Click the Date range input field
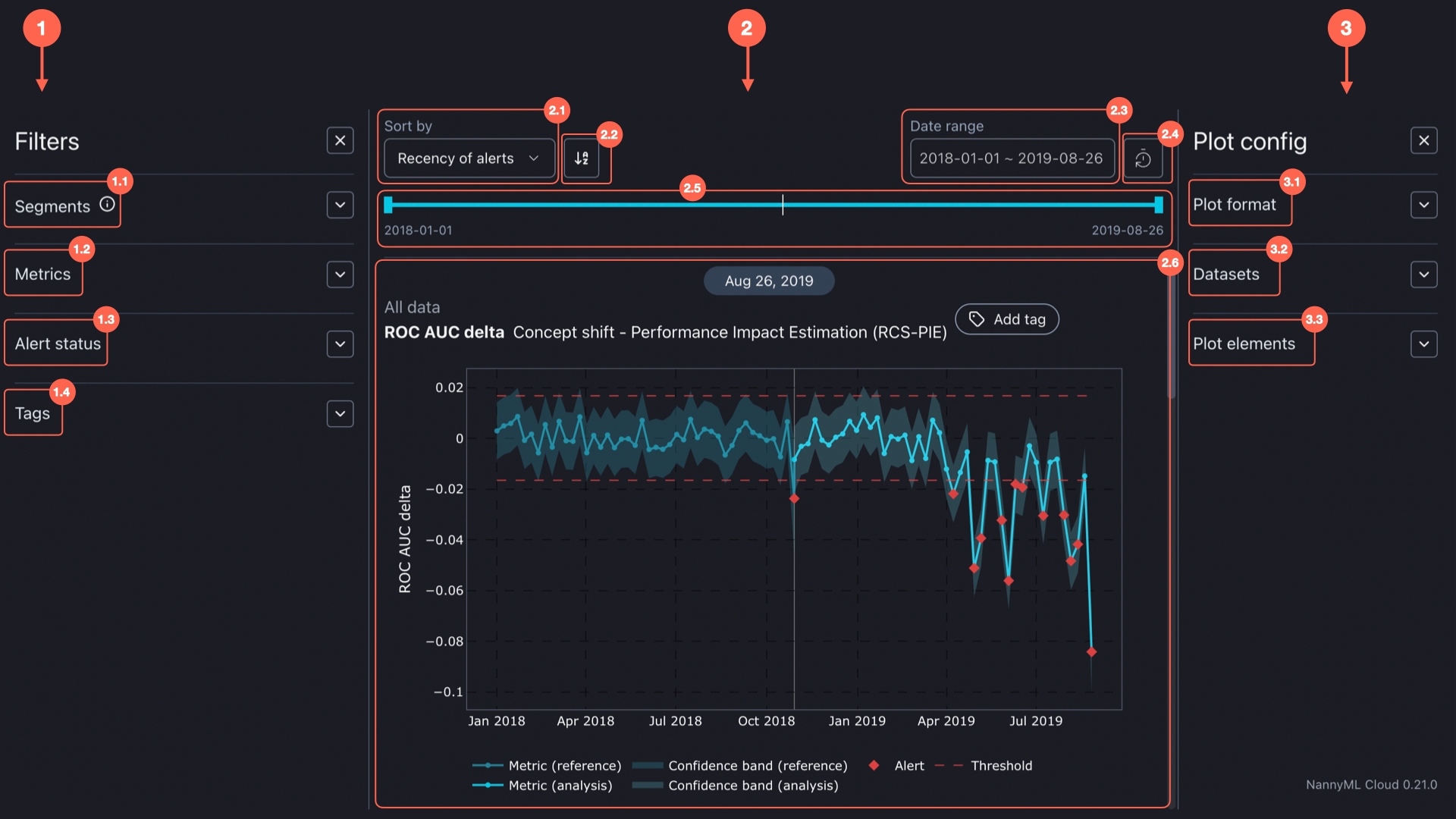Viewport: 1456px width, 819px height. [x=1011, y=158]
